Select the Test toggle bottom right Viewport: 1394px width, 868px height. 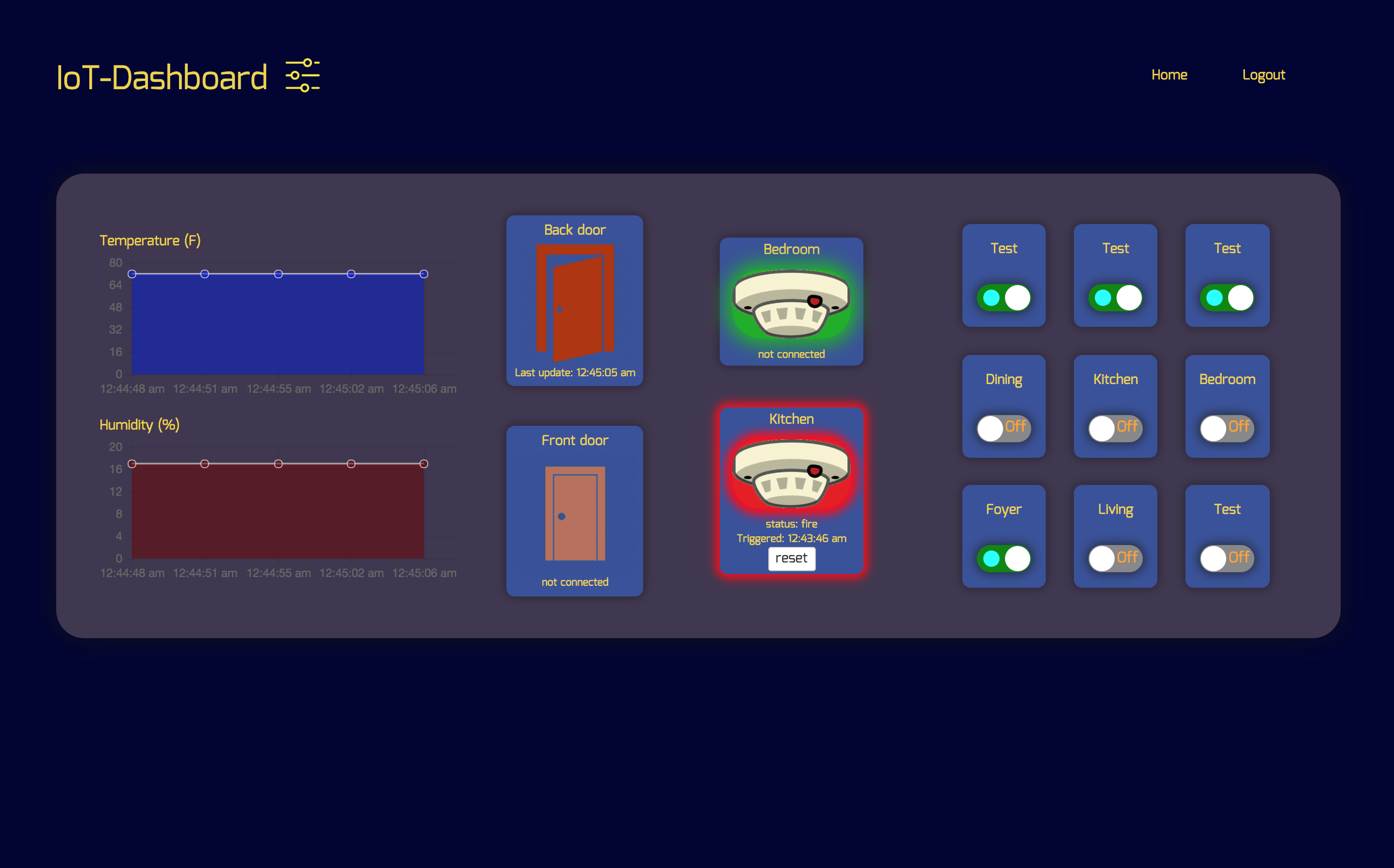coord(1228,556)
